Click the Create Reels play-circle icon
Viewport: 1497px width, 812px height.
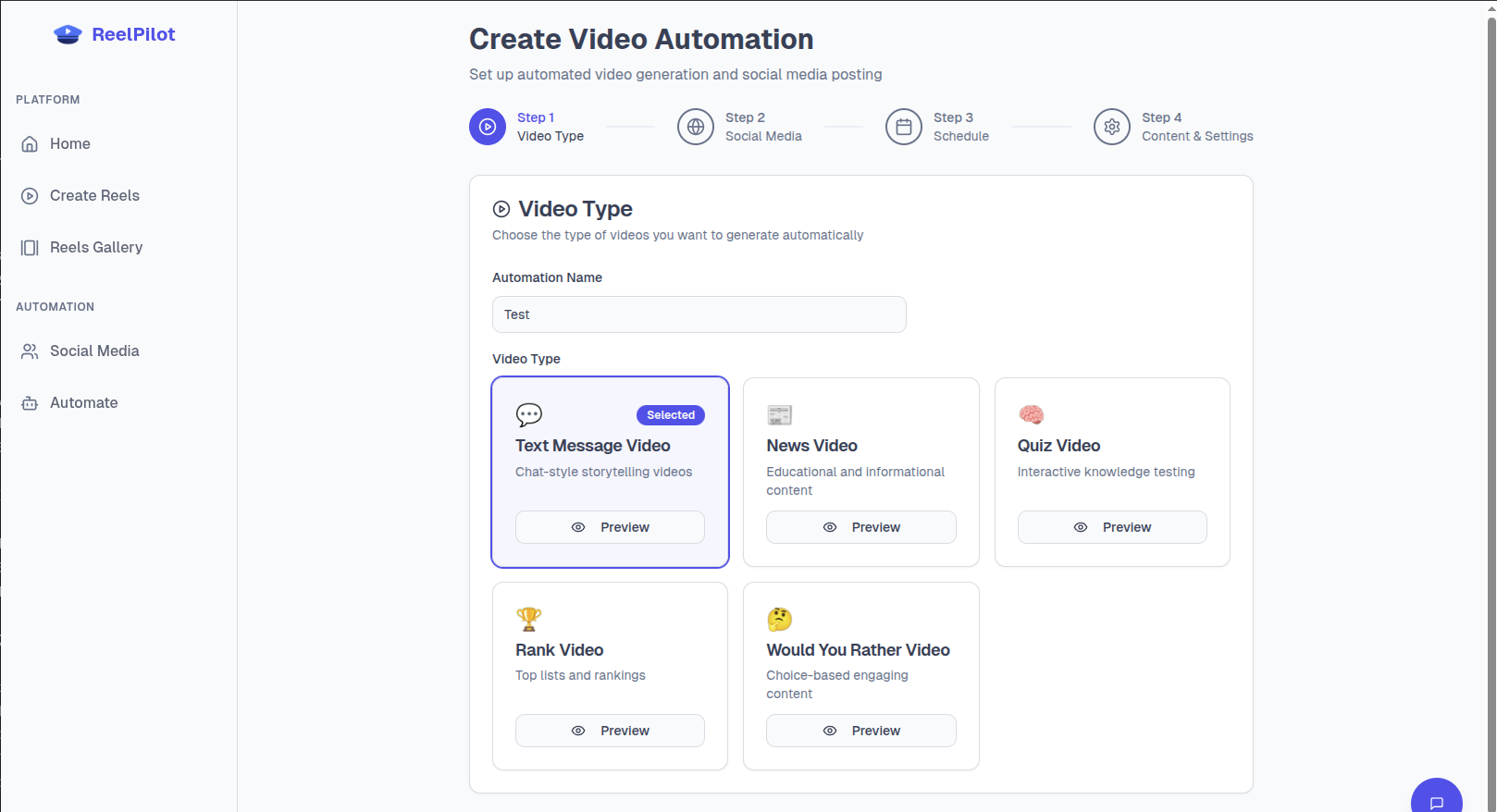[x=30, y=195]
